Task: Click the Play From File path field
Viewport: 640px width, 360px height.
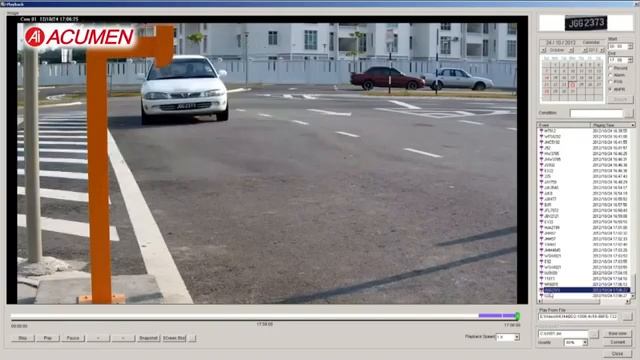Action: coord(578,316)
